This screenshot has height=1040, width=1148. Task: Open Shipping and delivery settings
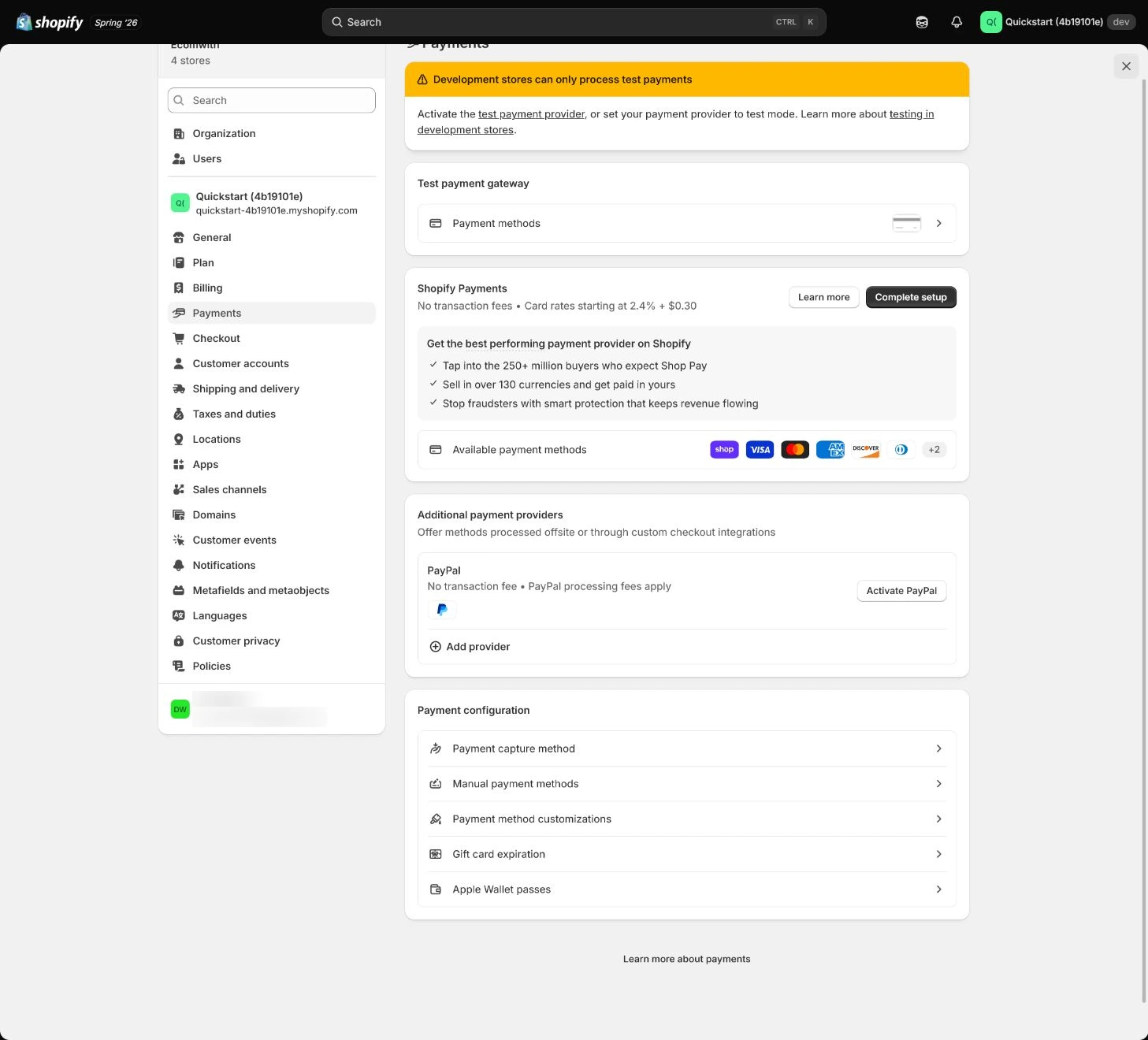pyautogui.click(x=271, y=389)
